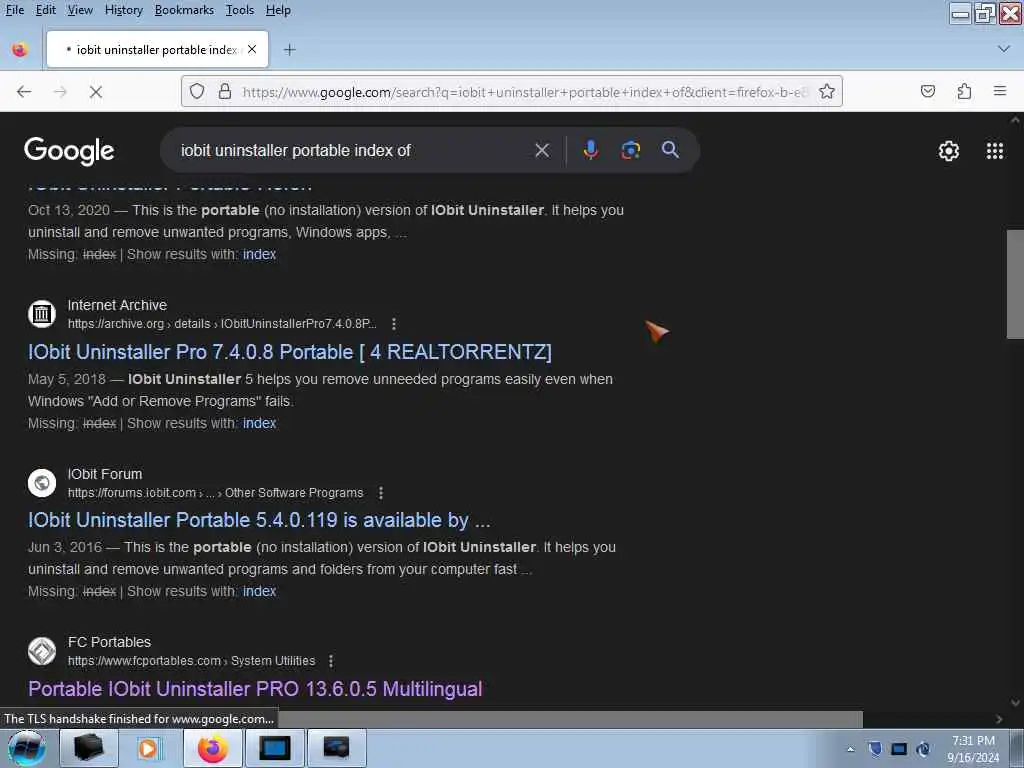1024x768 pixels.
Task: Open the Google apps grid
Action: tap(995, 151)
